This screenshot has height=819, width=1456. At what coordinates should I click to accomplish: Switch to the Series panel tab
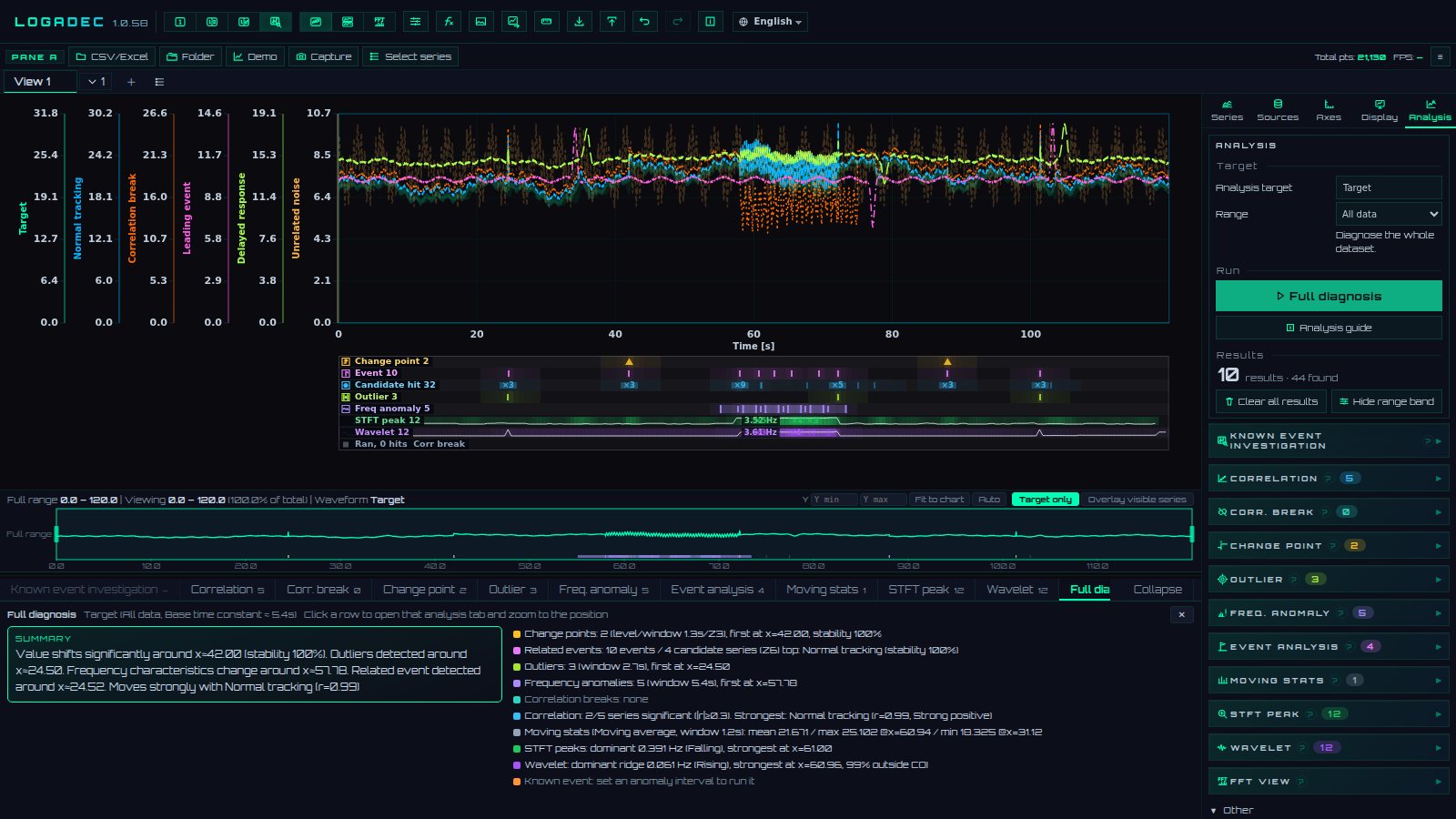coord(1227,110)
